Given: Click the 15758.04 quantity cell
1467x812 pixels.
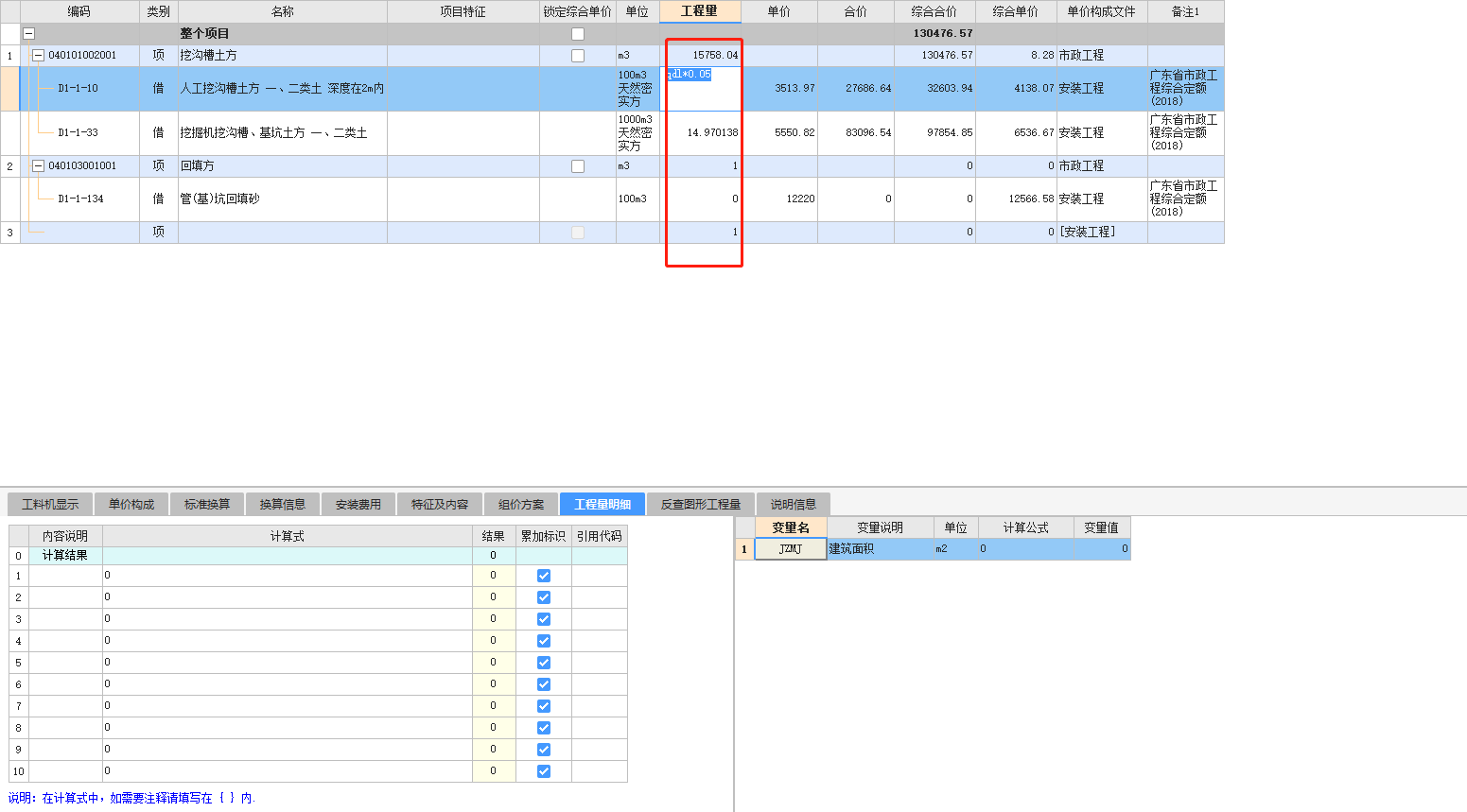Looking at the screenshot, I should point(701,56).
